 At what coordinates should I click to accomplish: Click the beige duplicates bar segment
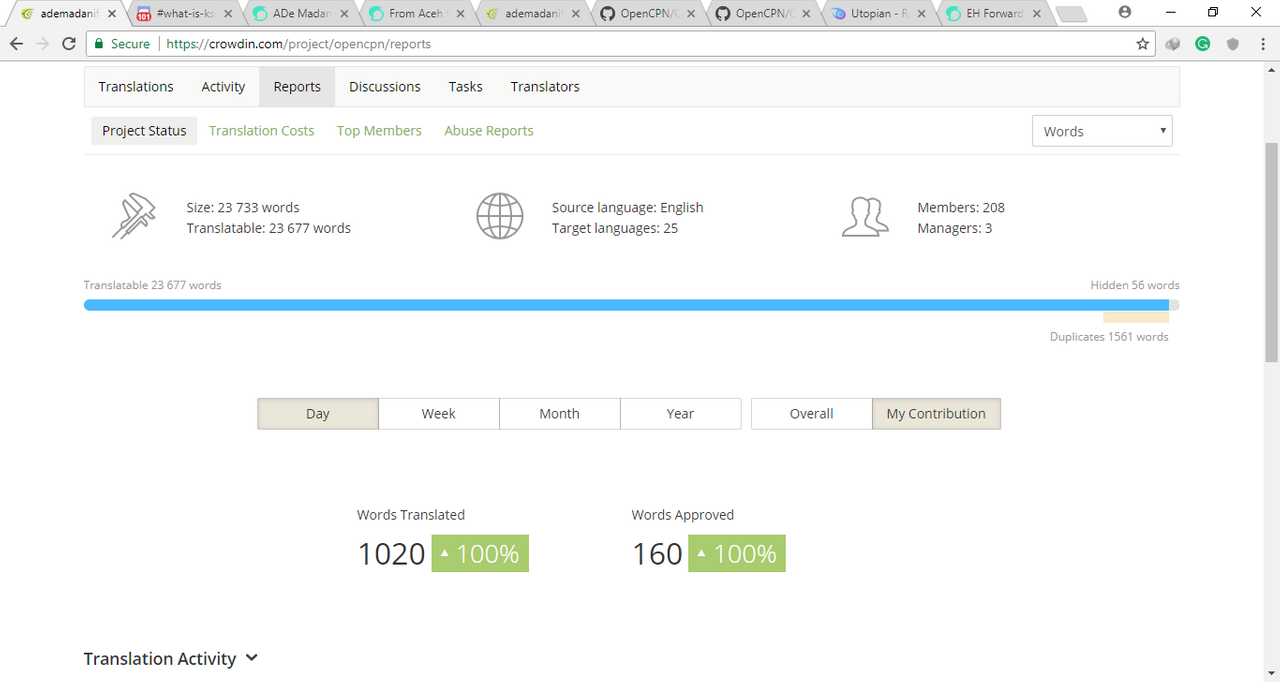pyautogui.click(x=1136, y=317)
